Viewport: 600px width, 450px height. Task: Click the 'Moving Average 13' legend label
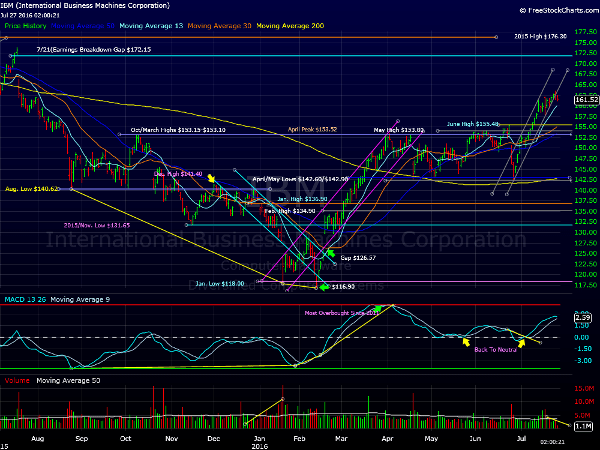151,26
